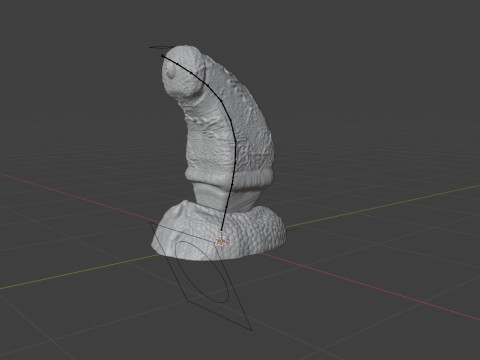This screenshot has width=480, height=360.
Task: Select the topmost endpoint of the black curve
Action: pos(162,56)
